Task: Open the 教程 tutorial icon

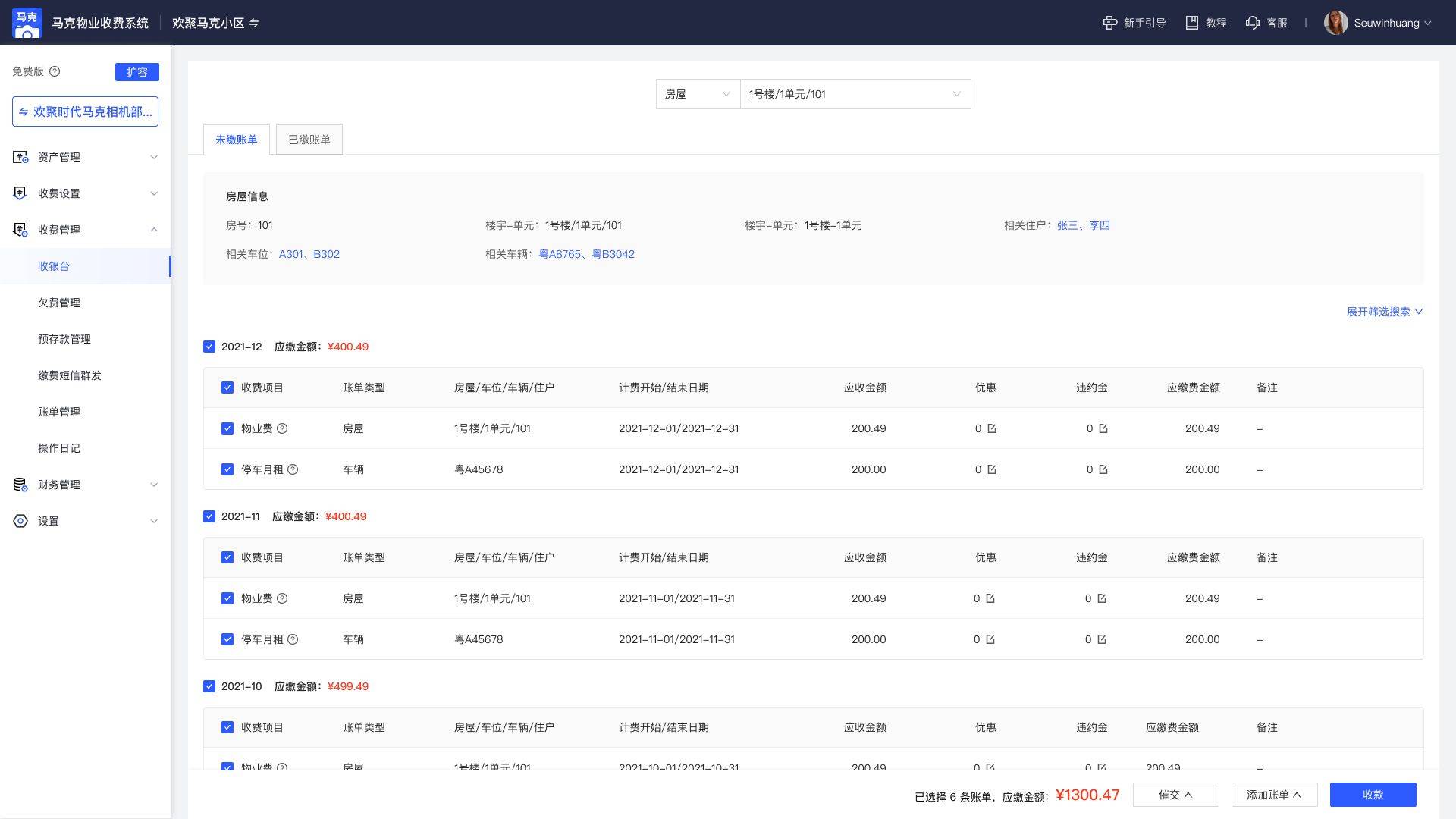Action: click(x=1192, y=23)
